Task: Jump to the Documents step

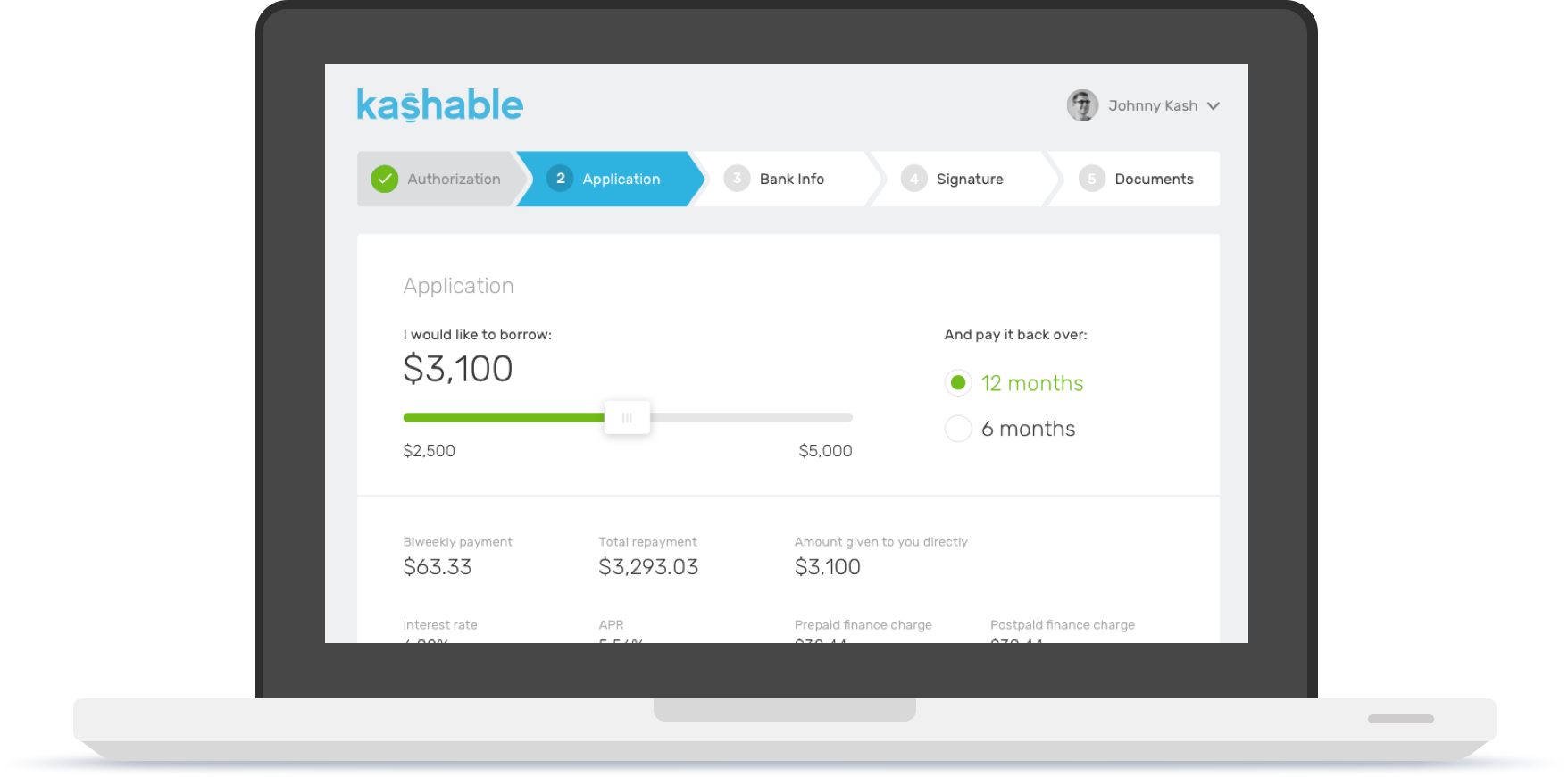Action: pyautogui.click(x=1153, y=179)
